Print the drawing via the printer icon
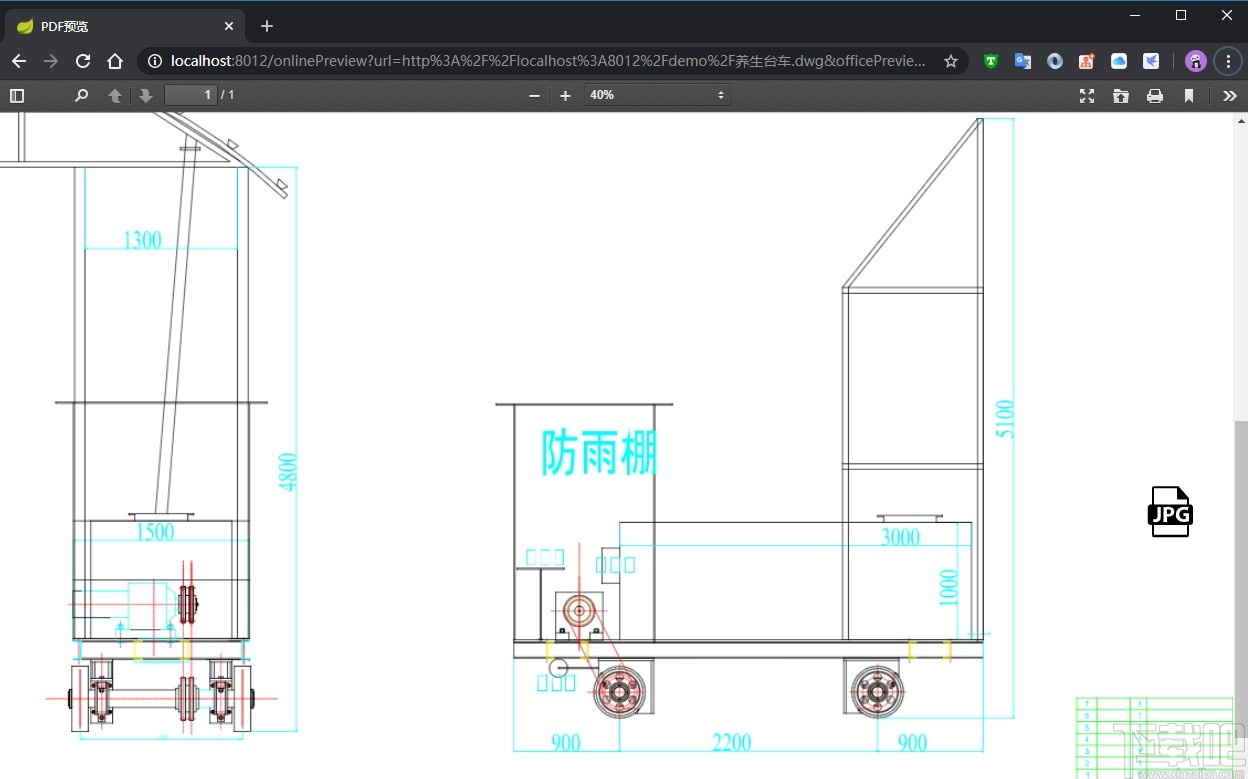 [x=1155, y=95]
